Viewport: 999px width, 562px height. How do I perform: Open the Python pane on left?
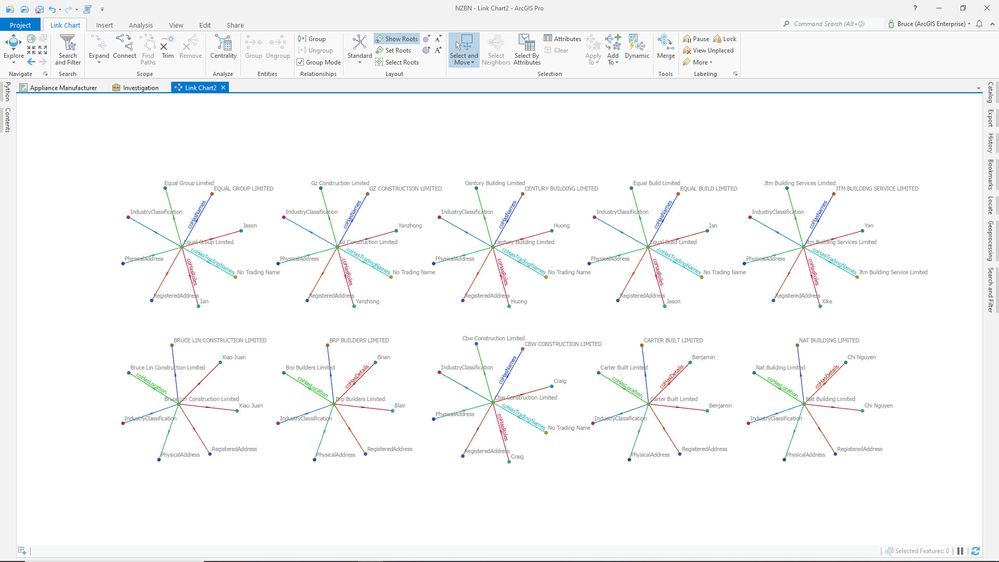[7, 91]
